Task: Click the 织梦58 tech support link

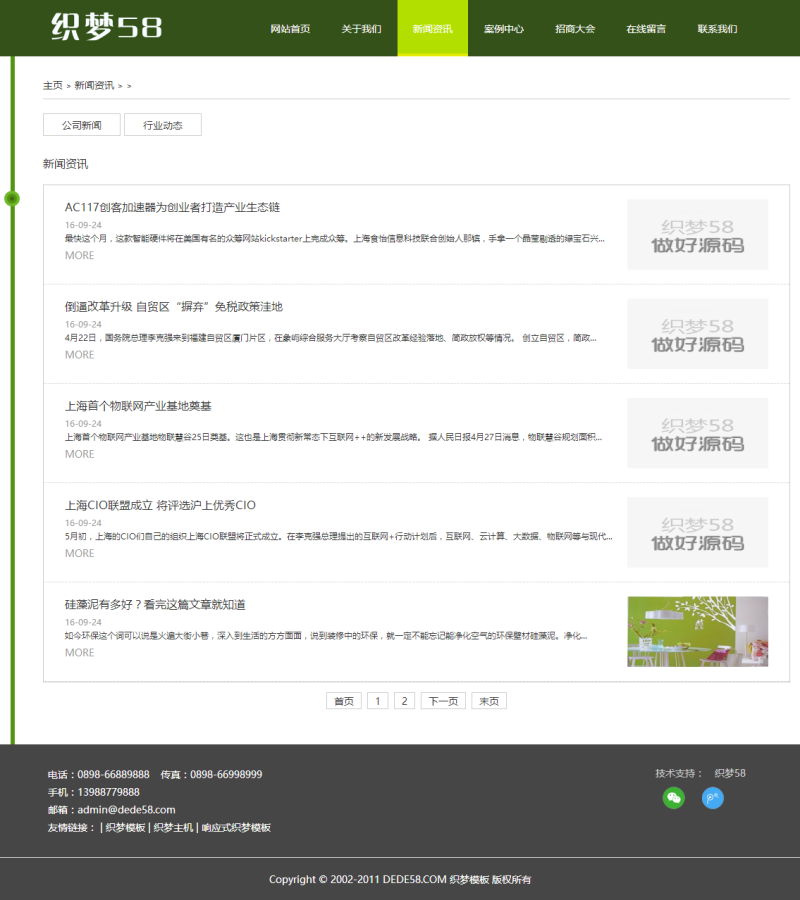Action: [730, 773]
